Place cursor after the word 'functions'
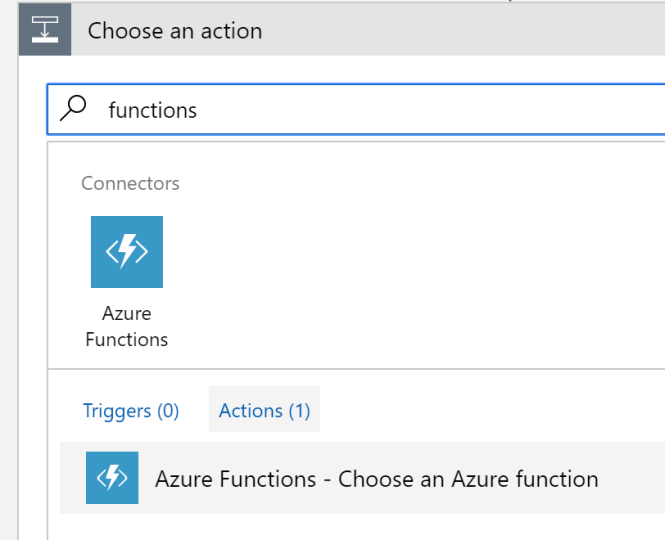 (198, 110)
